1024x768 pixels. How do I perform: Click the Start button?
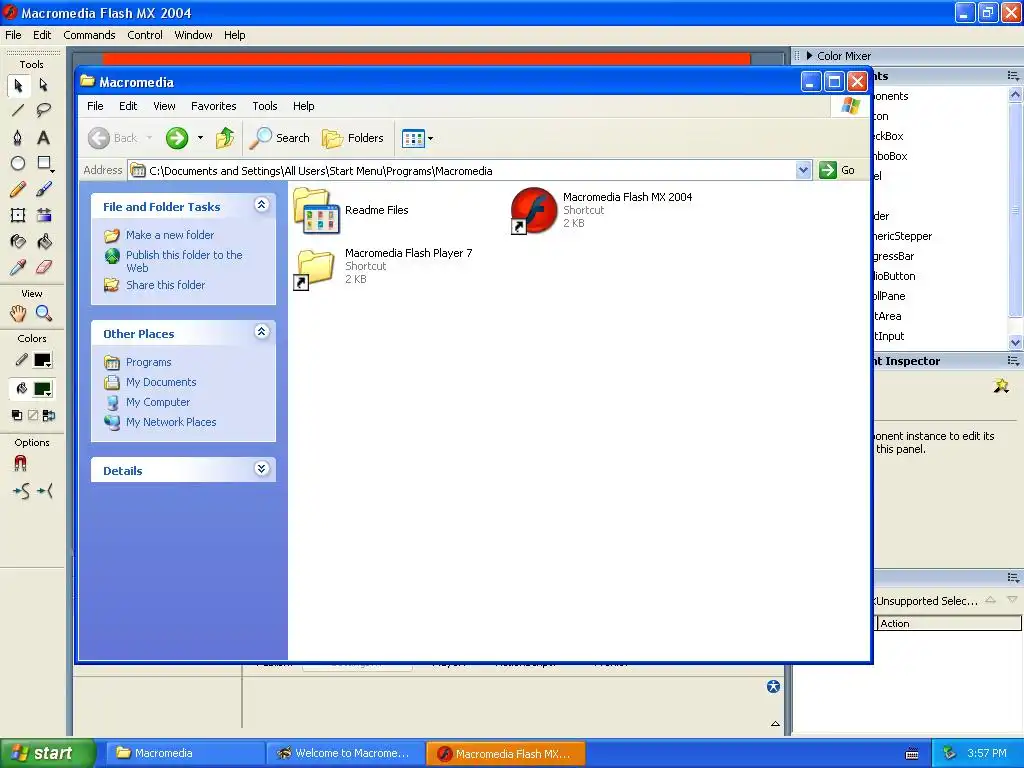coord(48,753)
